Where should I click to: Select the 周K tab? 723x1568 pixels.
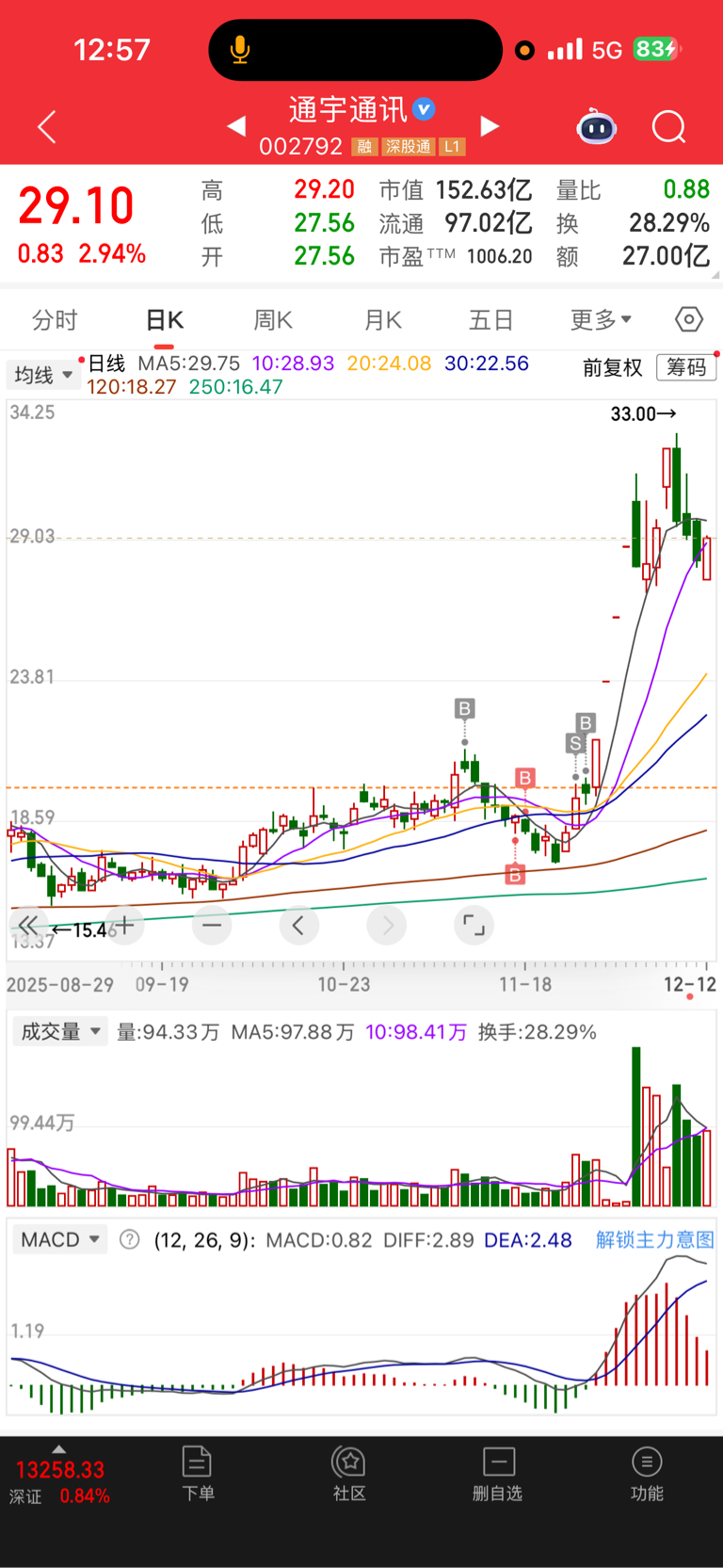273,320
